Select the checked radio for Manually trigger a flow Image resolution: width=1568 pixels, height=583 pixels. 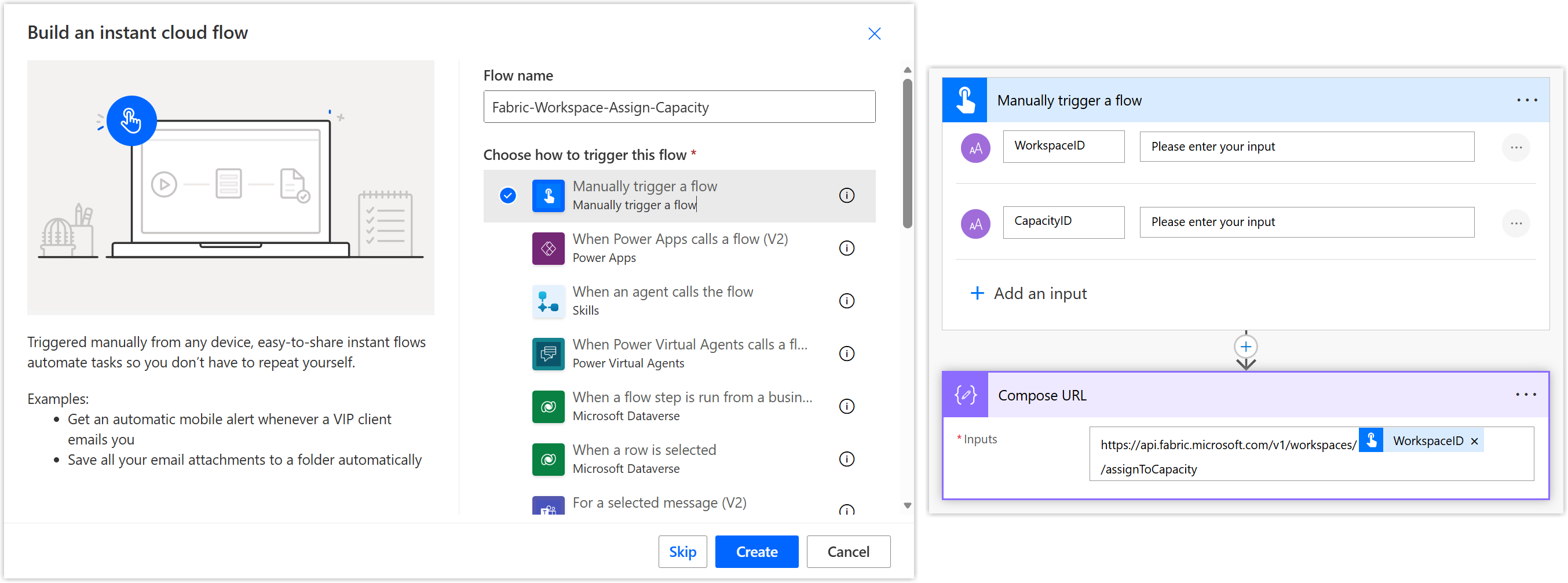point(507,195)
